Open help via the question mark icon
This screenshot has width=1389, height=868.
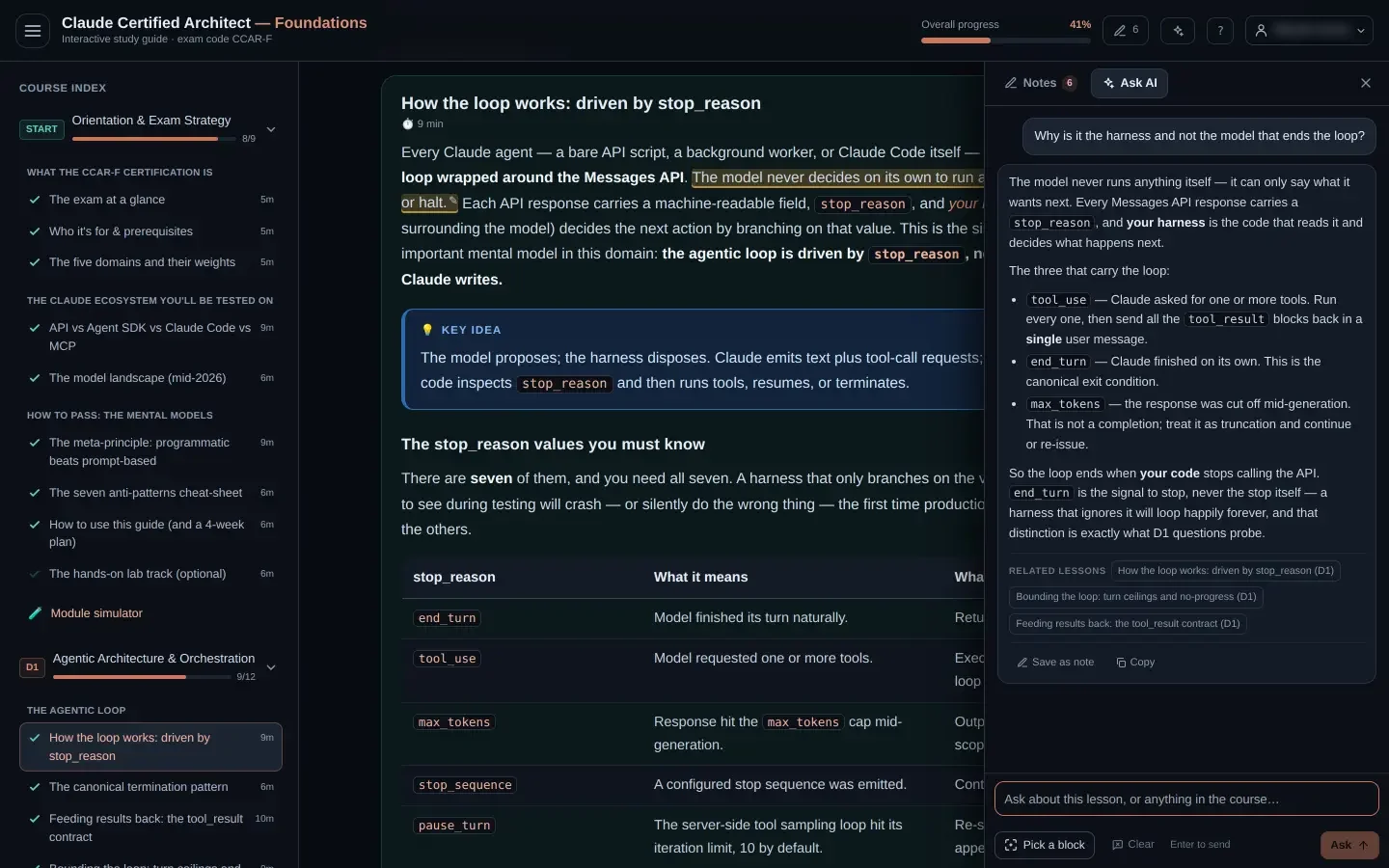pyautogui.click(x=1220, y=31)
